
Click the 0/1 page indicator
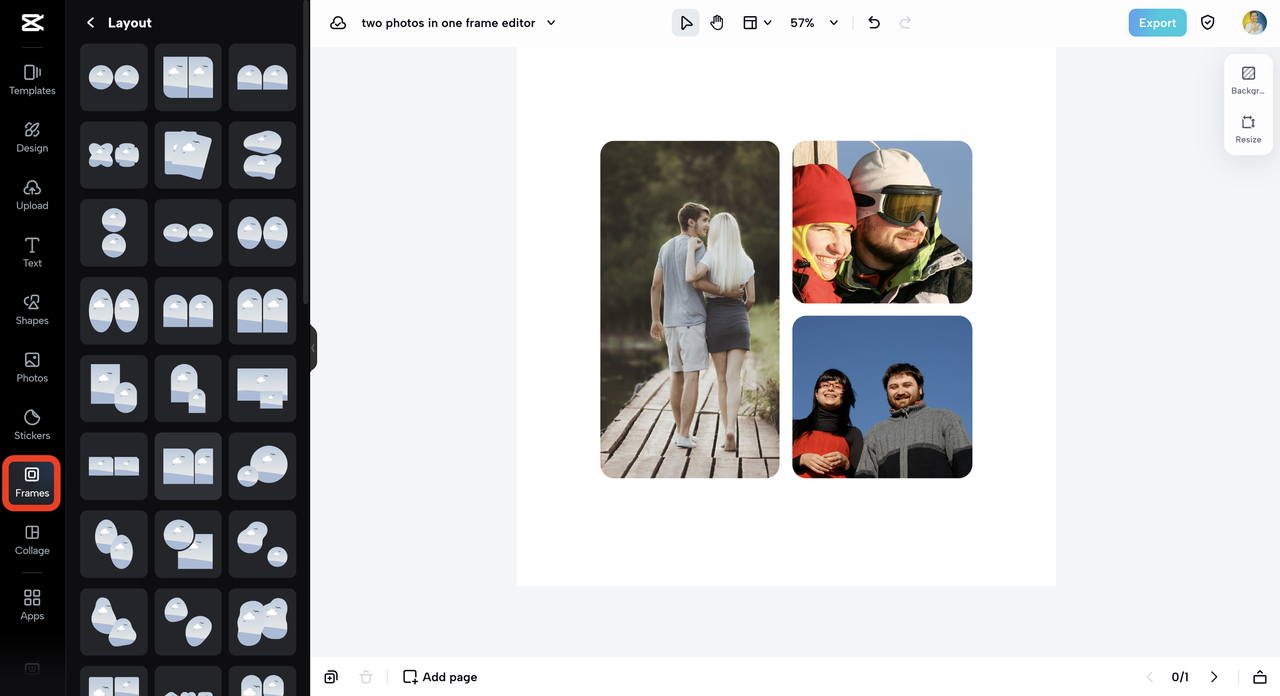(x=1180, y=677)
